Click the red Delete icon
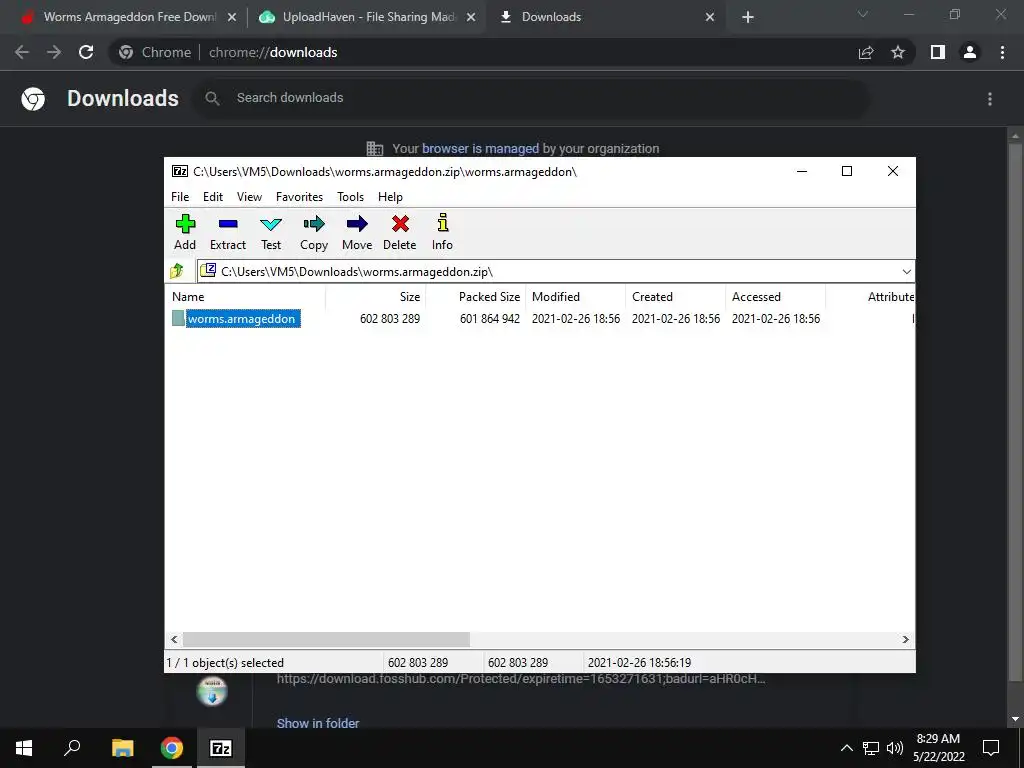 pos(400,224)
